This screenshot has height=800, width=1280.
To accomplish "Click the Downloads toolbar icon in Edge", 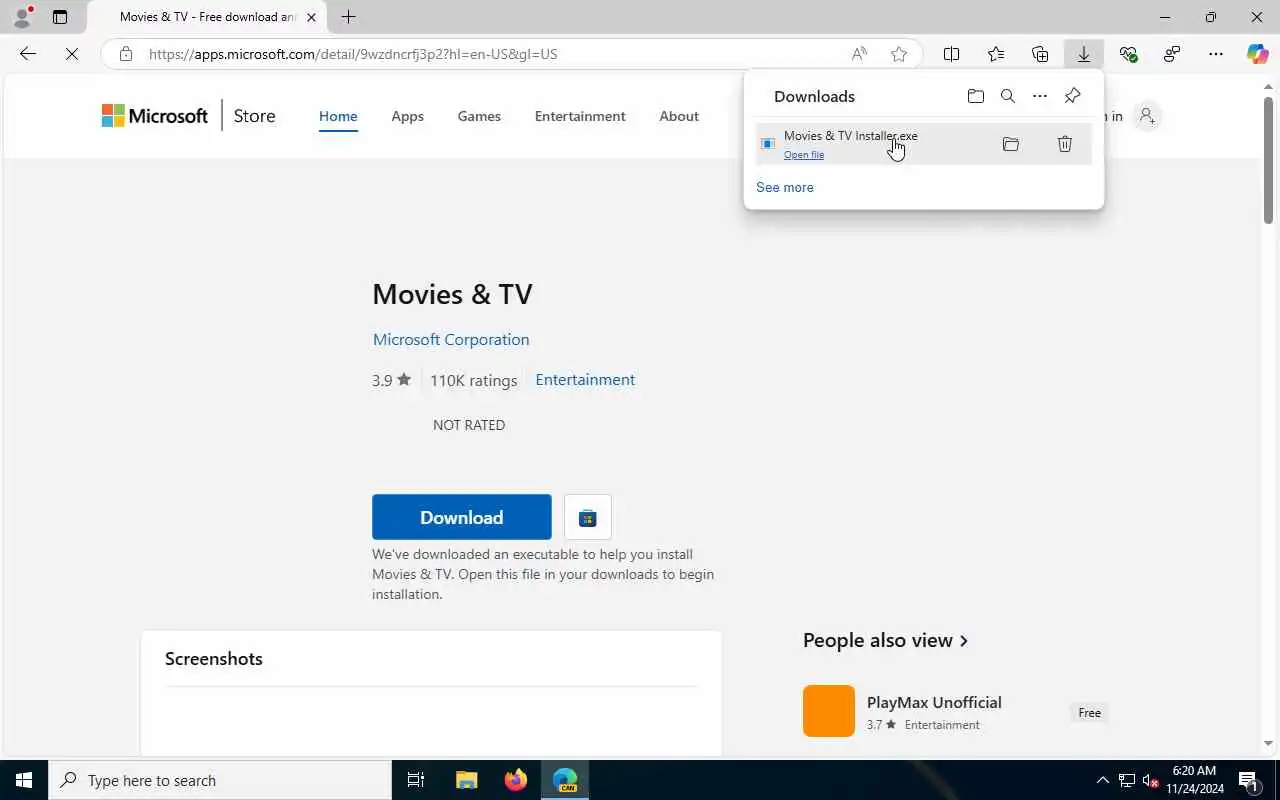I will (x=1084, y=54).
